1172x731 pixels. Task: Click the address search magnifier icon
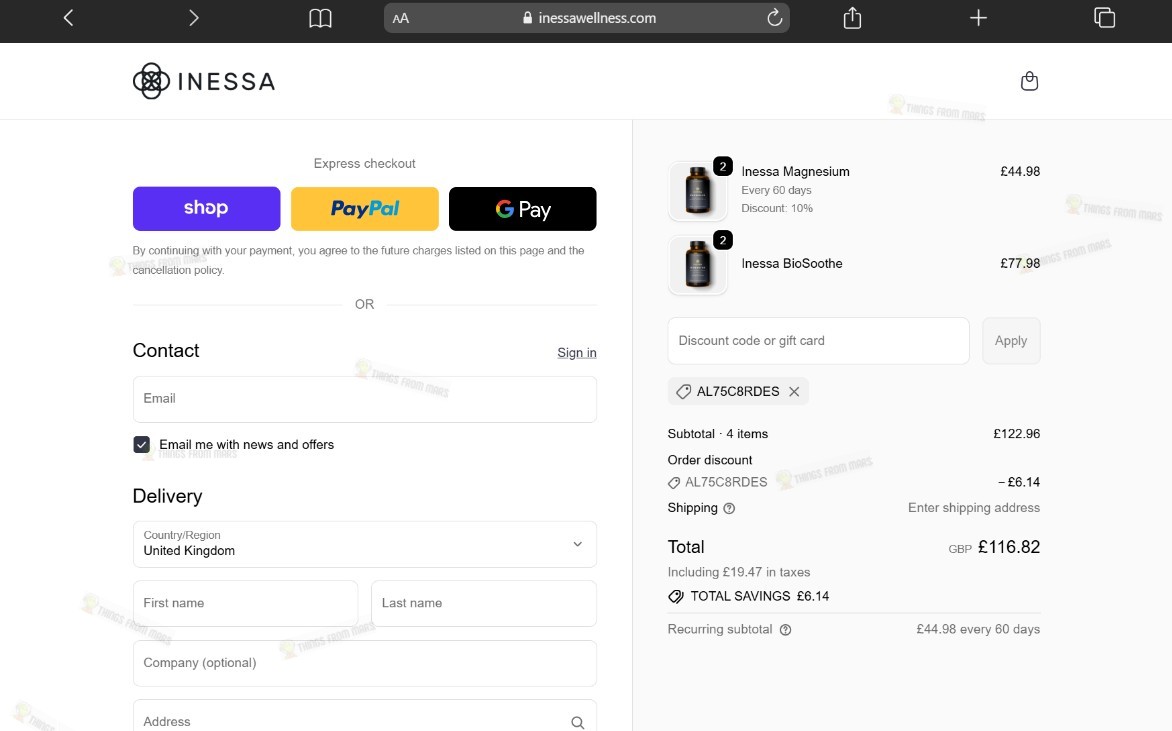point(577,722)
